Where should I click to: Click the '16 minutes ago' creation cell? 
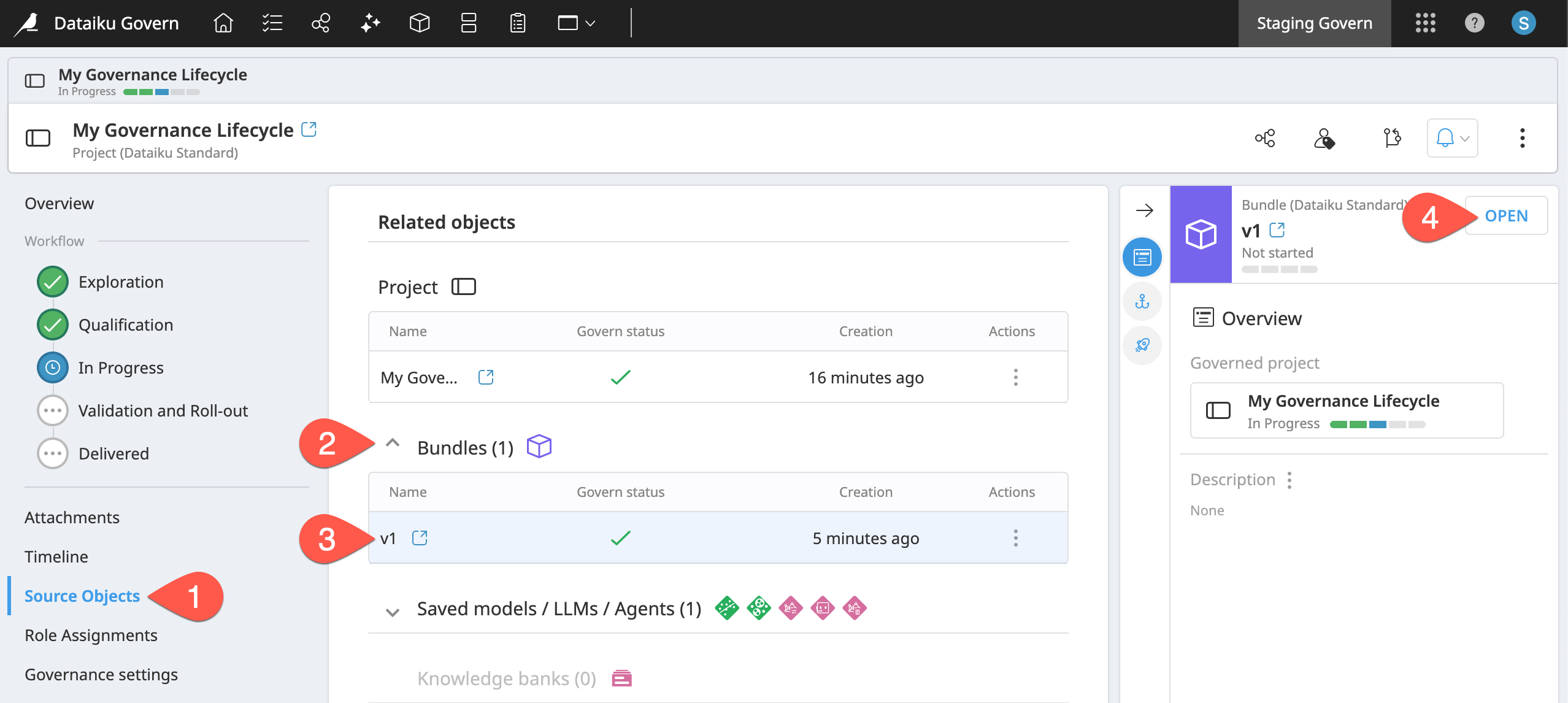[866, 377]
